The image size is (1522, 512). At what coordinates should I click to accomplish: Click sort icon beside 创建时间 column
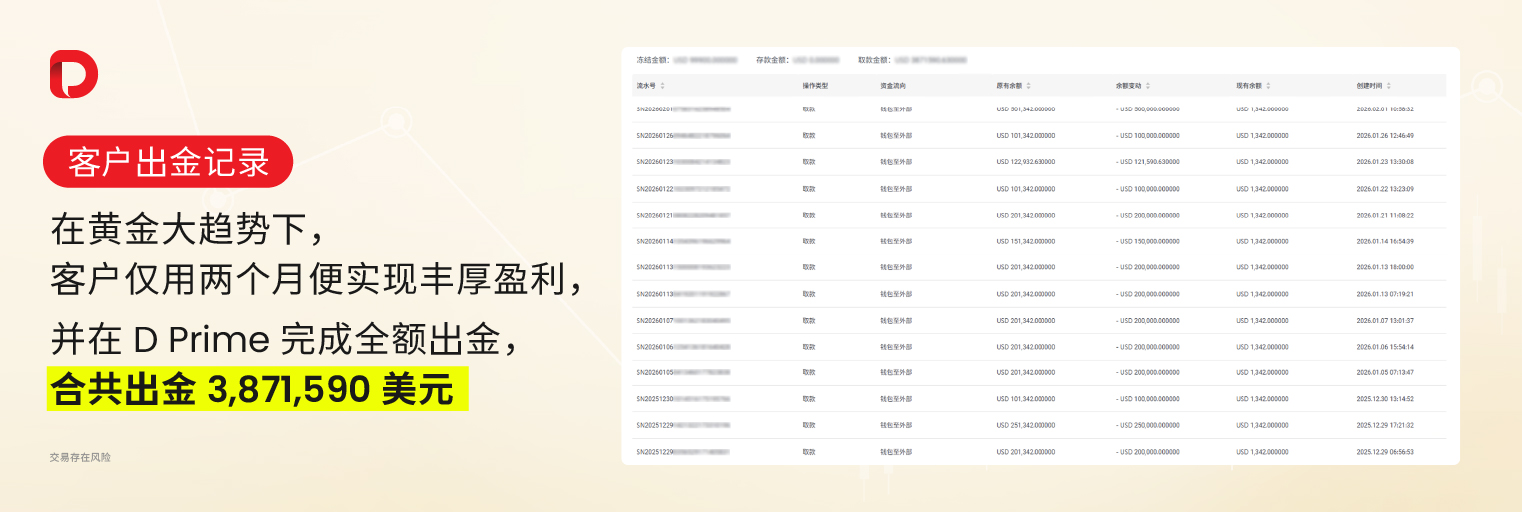tap(1388, 86)
